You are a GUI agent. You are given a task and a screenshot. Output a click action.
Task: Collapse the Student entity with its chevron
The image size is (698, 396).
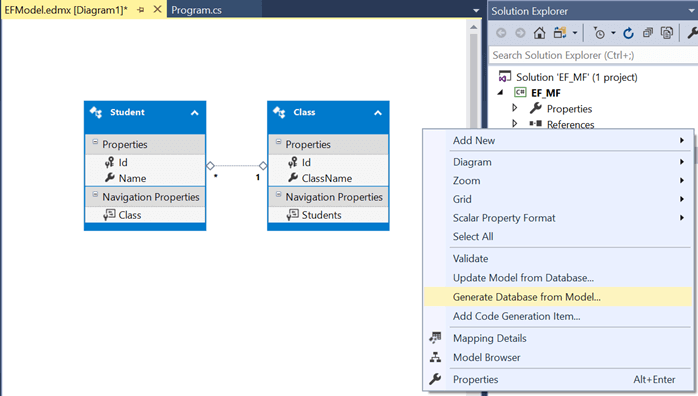tap(195, 113)
